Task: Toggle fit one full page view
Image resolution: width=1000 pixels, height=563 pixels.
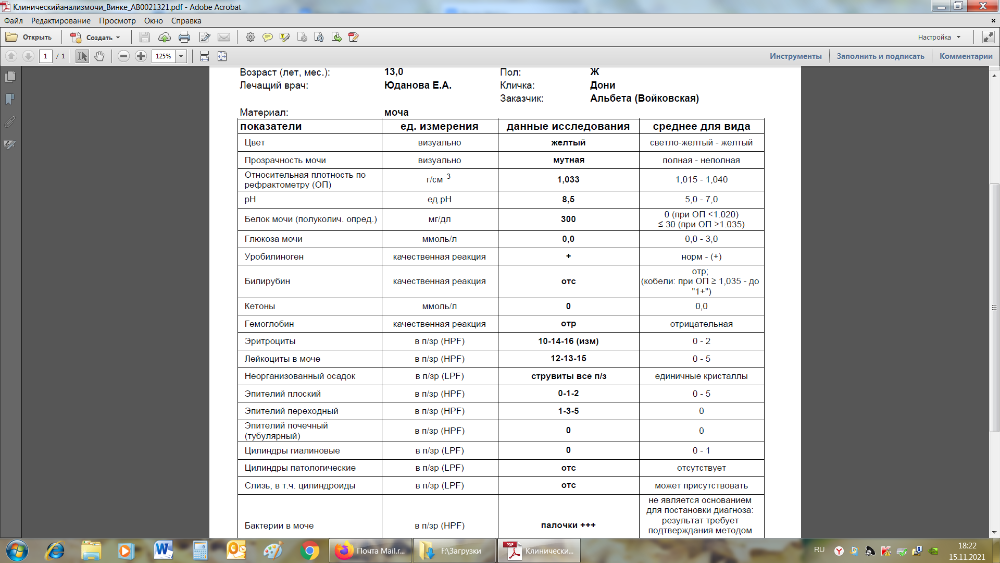Action: point(223,56)
